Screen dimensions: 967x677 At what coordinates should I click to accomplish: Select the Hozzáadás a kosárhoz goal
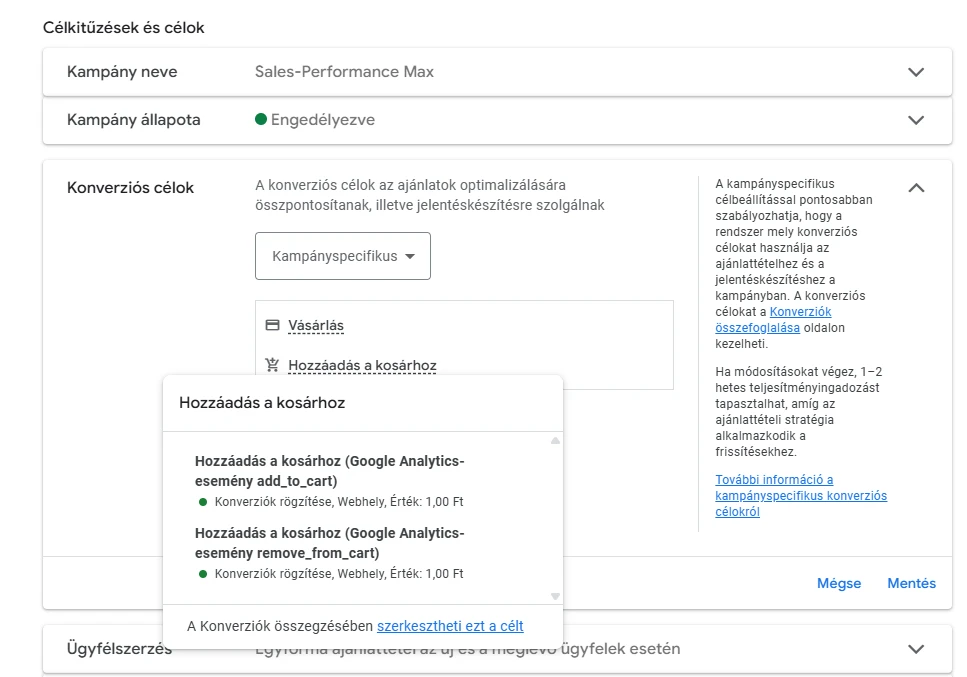362,366
